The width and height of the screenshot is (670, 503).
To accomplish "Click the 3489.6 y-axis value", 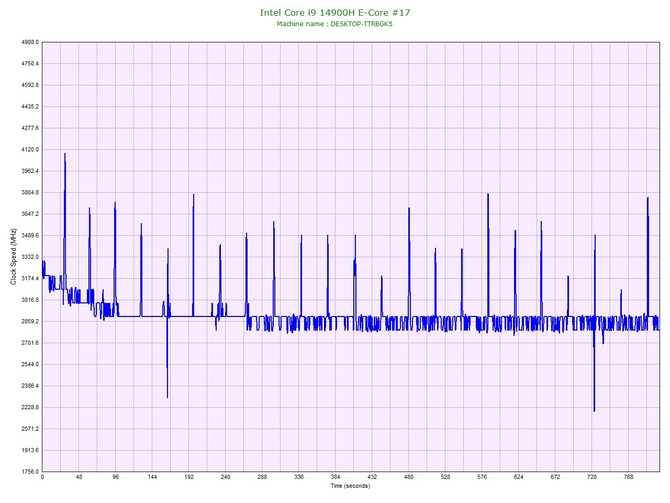I will tap(30, 235).
